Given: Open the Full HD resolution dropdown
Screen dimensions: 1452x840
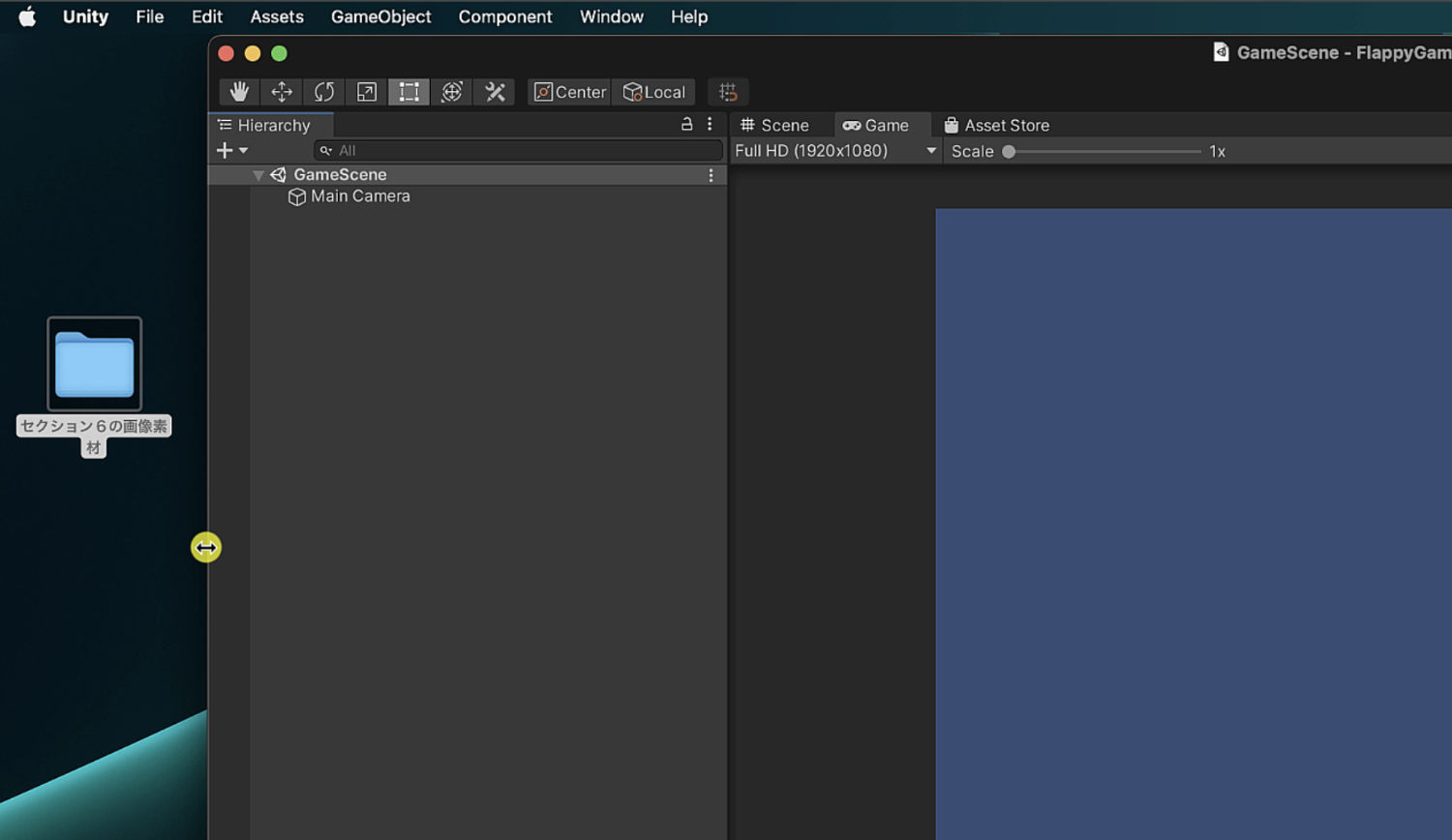Looking at the screenshot, I should click(x=835, y=151).
